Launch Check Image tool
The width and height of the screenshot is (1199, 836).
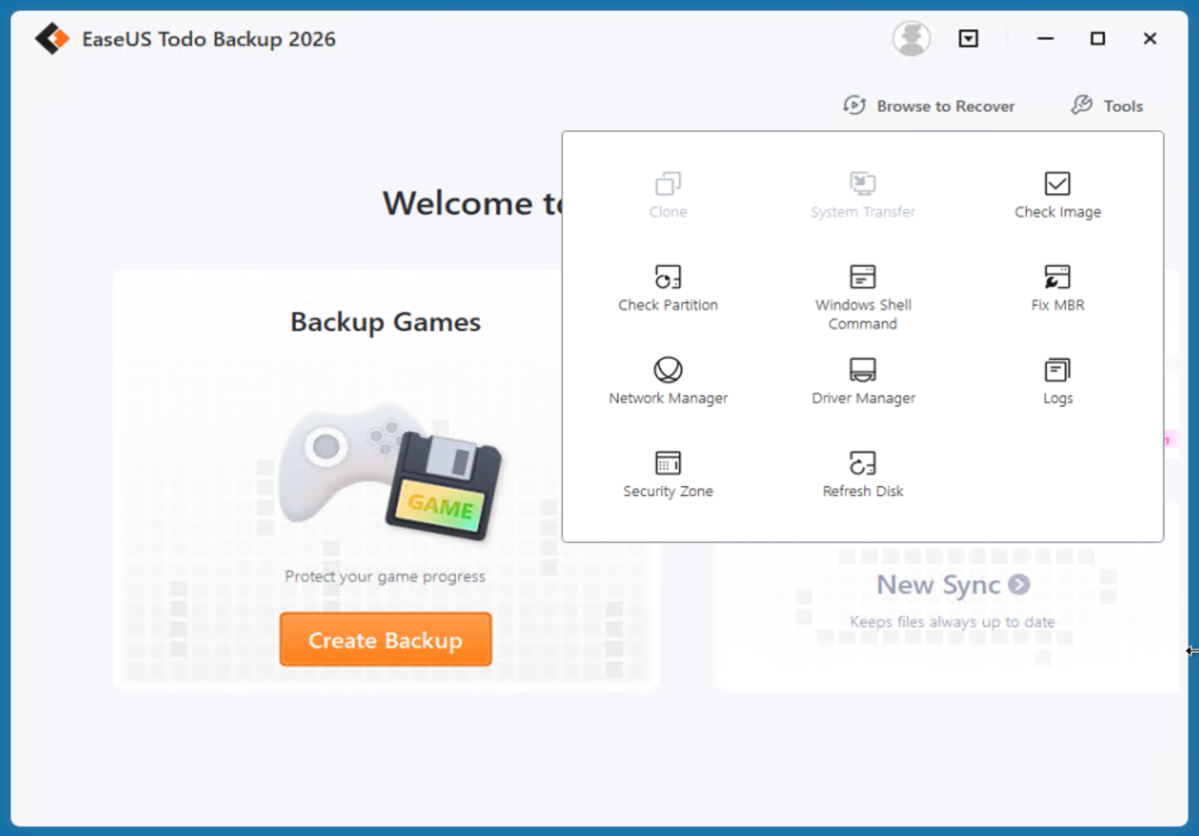point(1058,195)
